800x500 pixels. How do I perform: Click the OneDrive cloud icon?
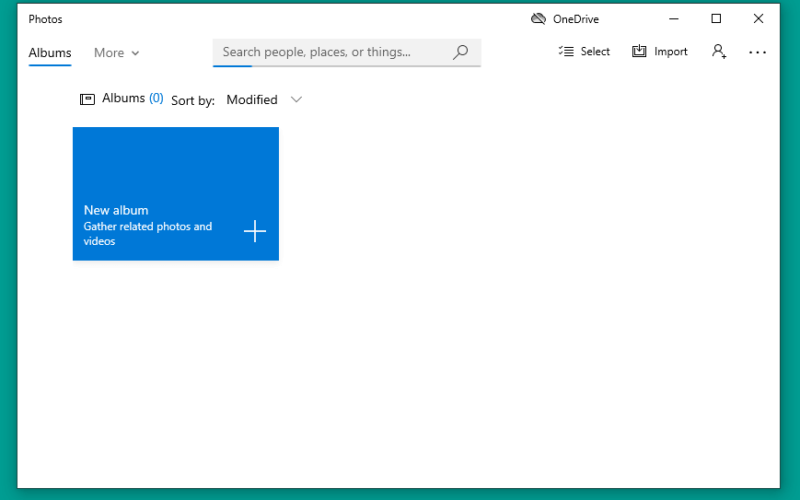click(538, 19)
